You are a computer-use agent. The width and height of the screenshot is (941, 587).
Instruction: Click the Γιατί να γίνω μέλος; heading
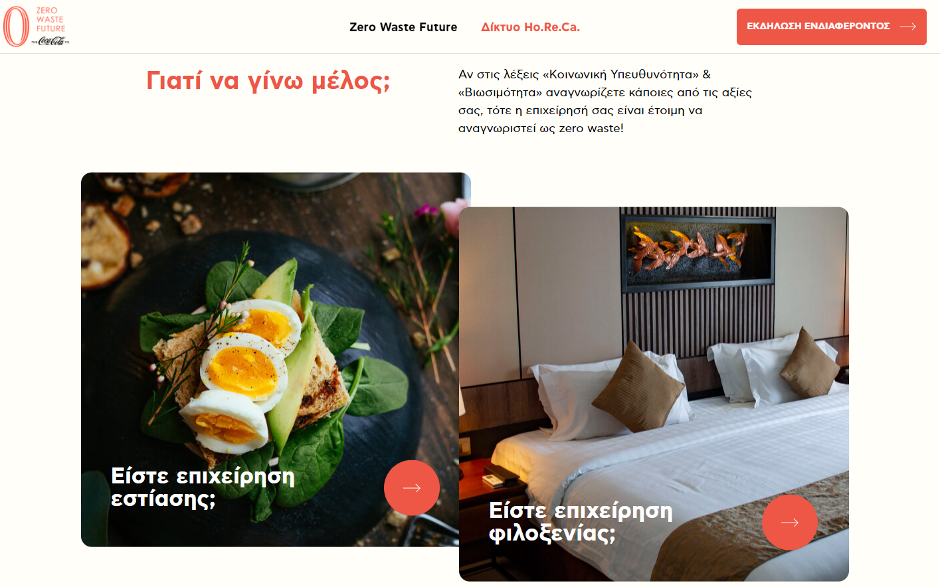(x=268, y=81)
